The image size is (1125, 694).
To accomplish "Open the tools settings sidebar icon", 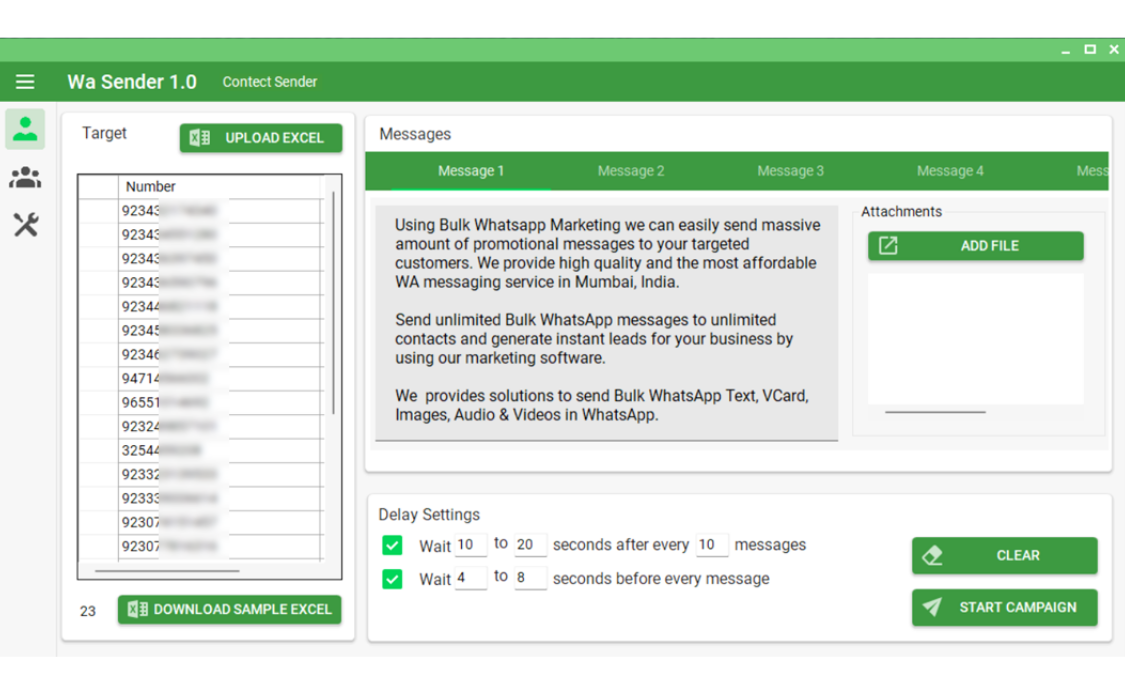I will pyautogui.click(x=26, y=225).
